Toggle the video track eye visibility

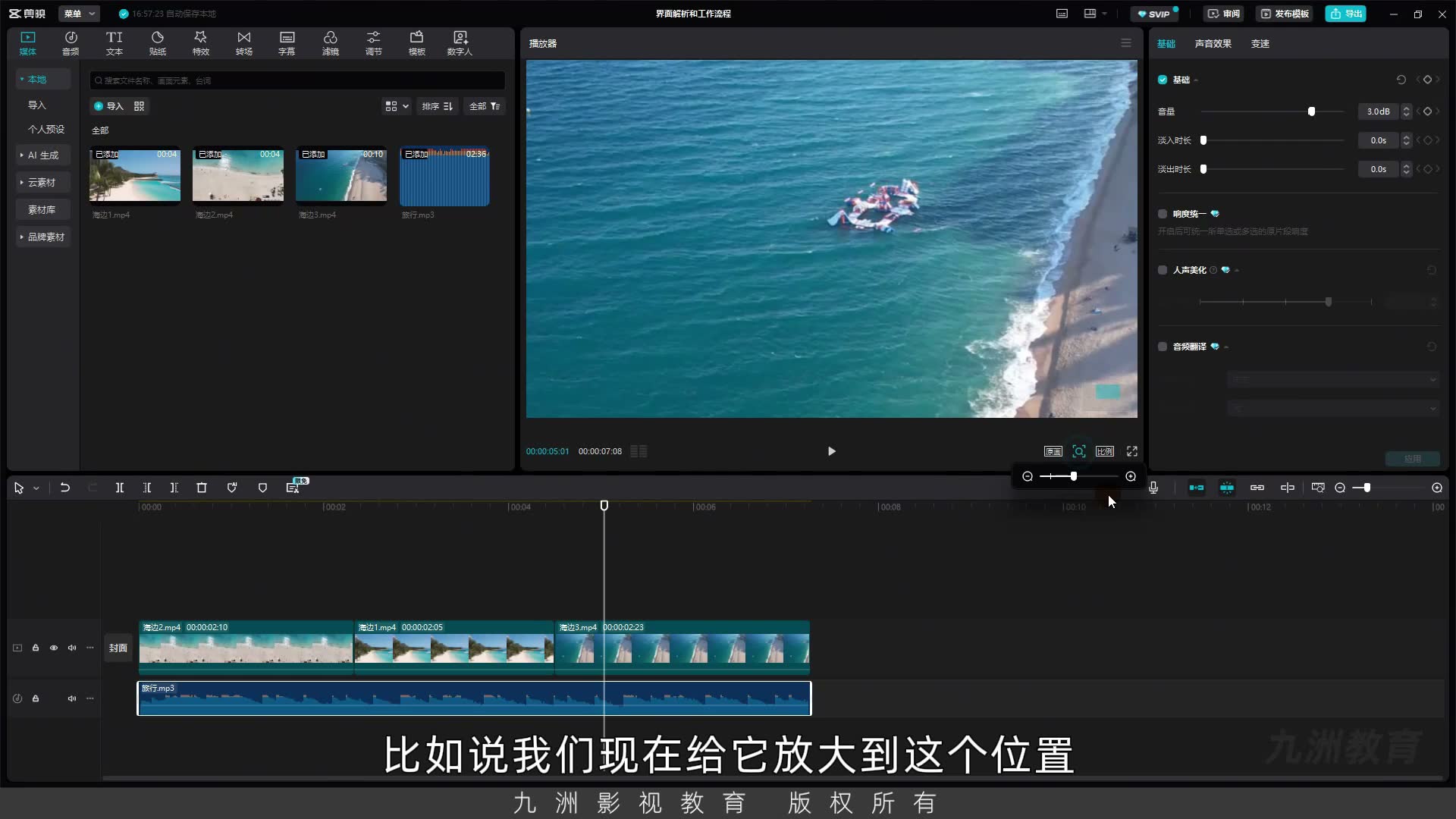(54, 648)
